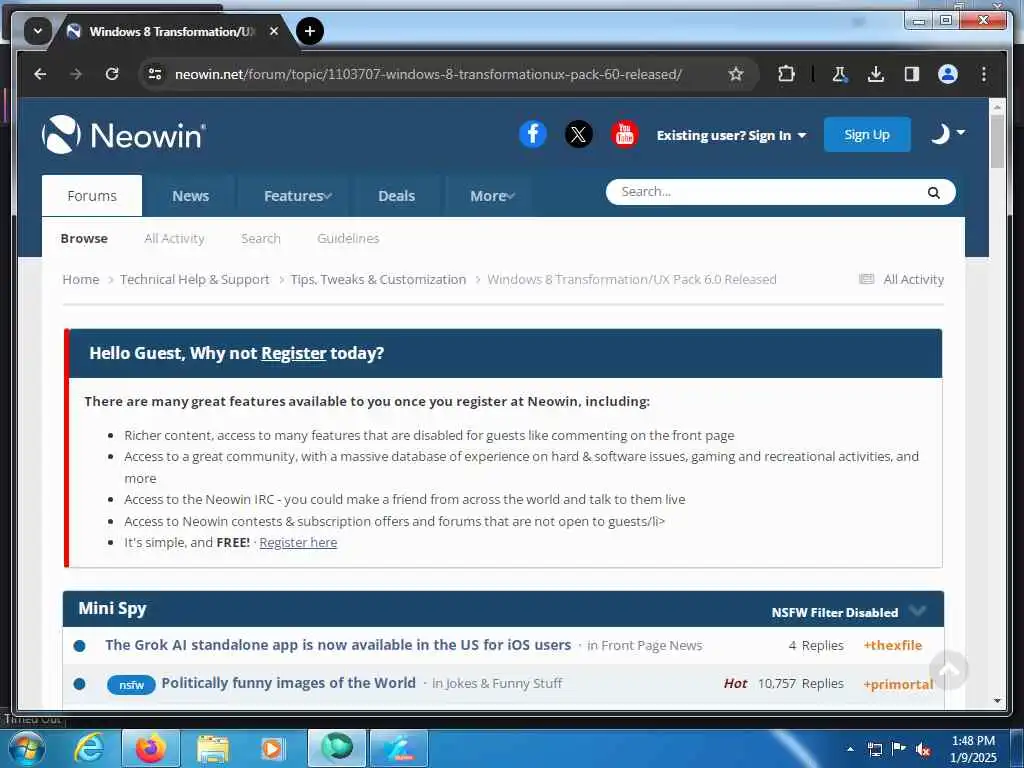Image resolution: width=1024 pixels, height=768 pixels.
Task: Open the browser three-dot menu
Action: (984, 74)
